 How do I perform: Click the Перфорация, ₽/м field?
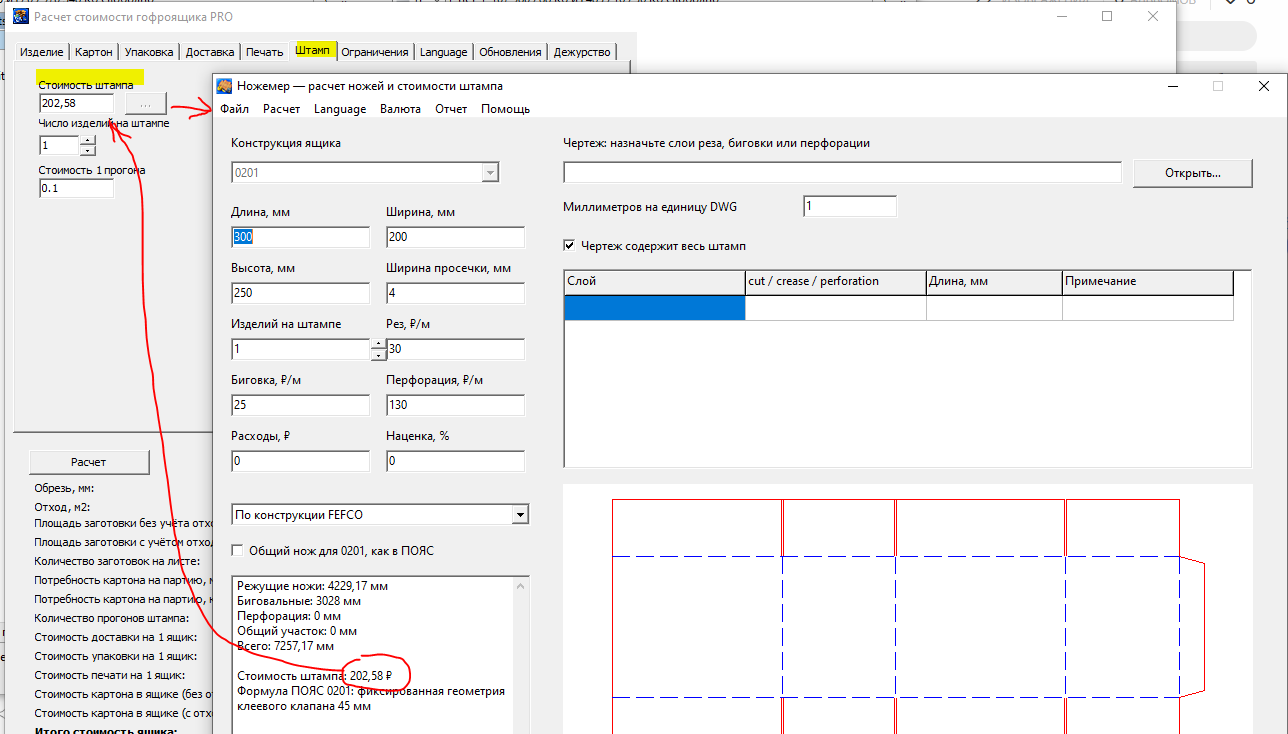[x=455, y=405]
